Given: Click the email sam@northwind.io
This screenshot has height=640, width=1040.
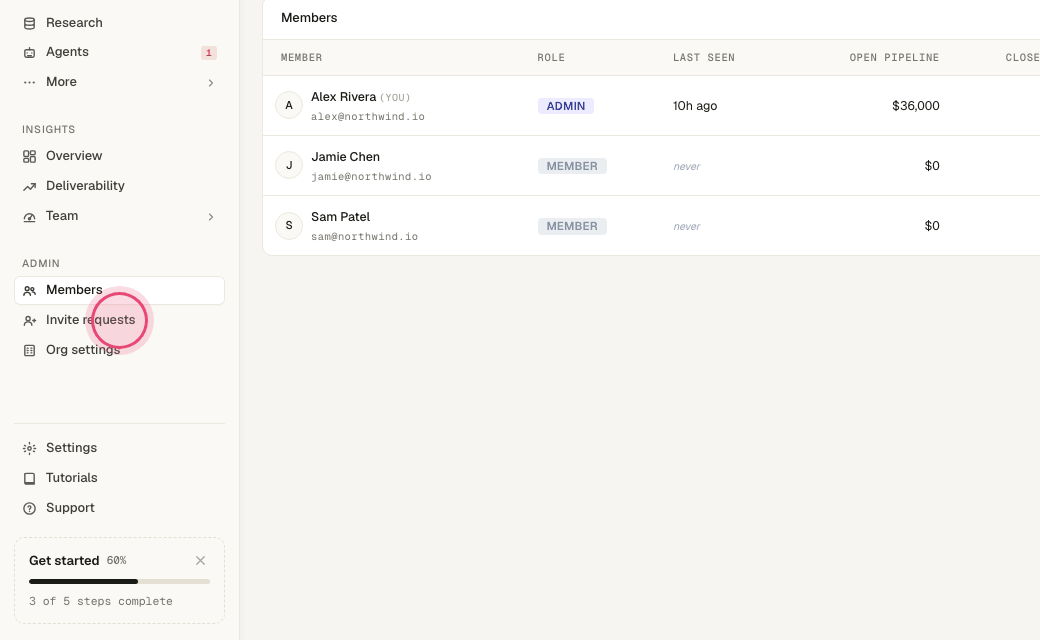Looking at the screenshot, I should click(x=365, y=237).
